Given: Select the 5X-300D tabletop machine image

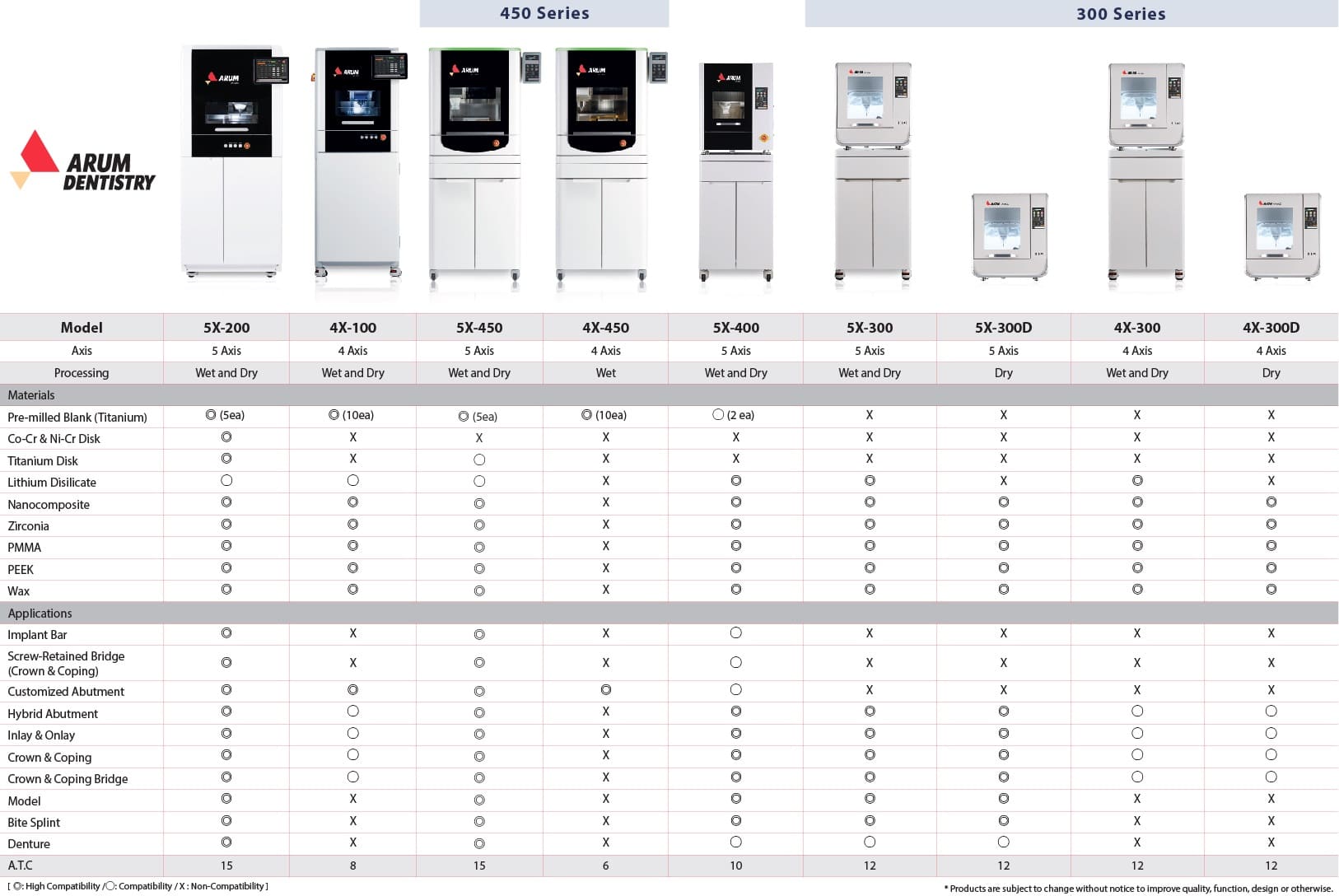Looking at the screenshot, I should [x=1010, y=236].
